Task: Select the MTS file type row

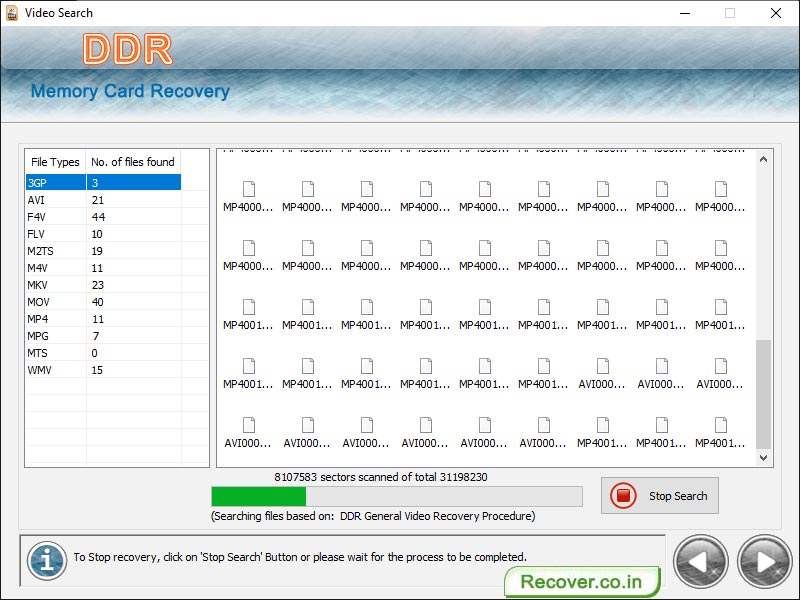Action: click(x=55, y=352)
